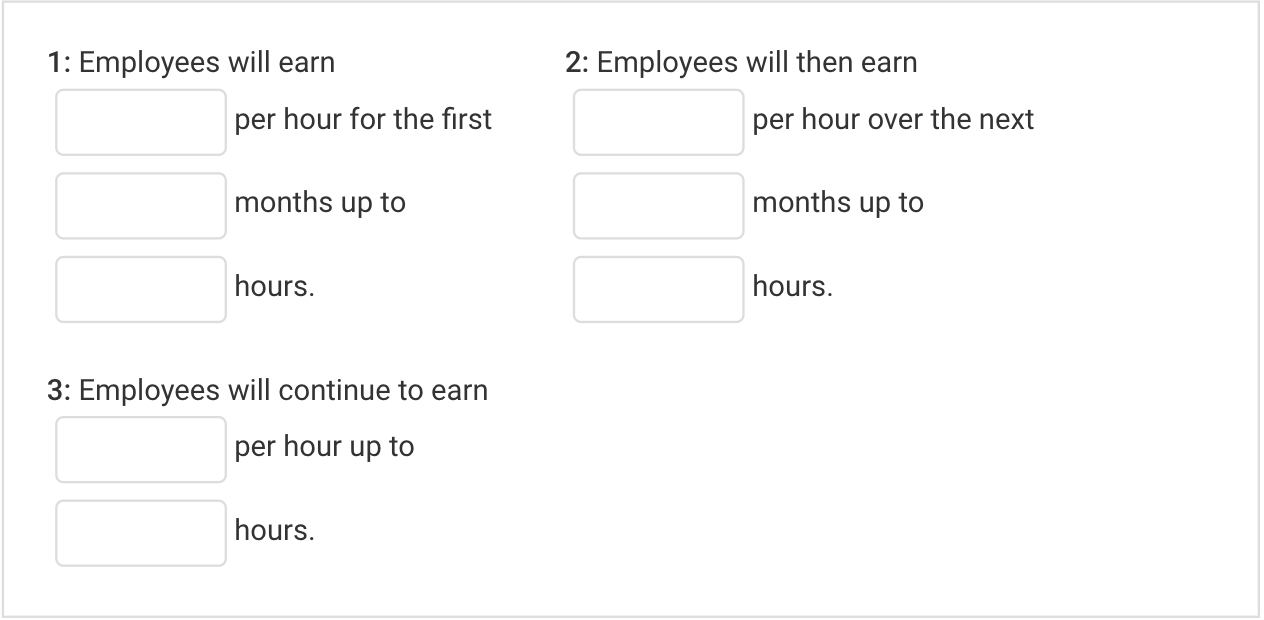1264x620 pixels.
Task: Focus the tier 1 months input box
Action: point(141,206)
